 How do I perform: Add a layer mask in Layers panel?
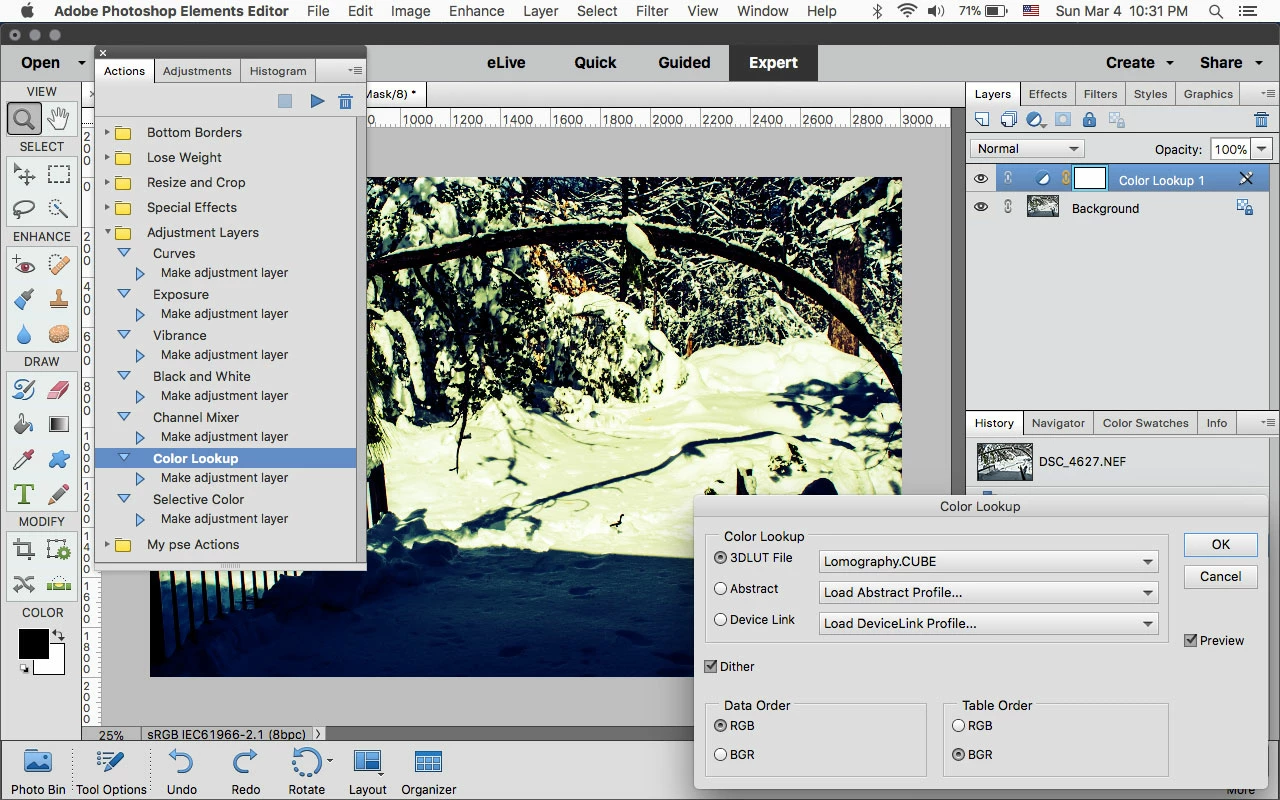pos(1063,120)
